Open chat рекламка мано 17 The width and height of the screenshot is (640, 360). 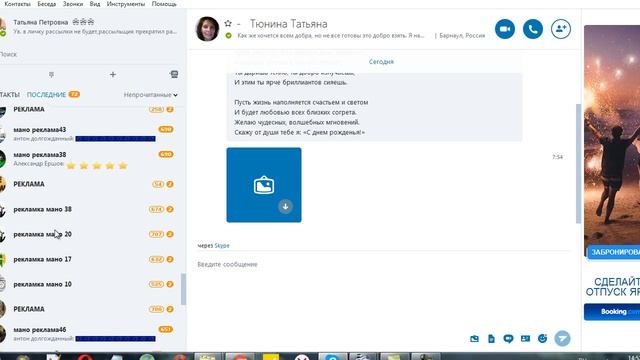92,259
